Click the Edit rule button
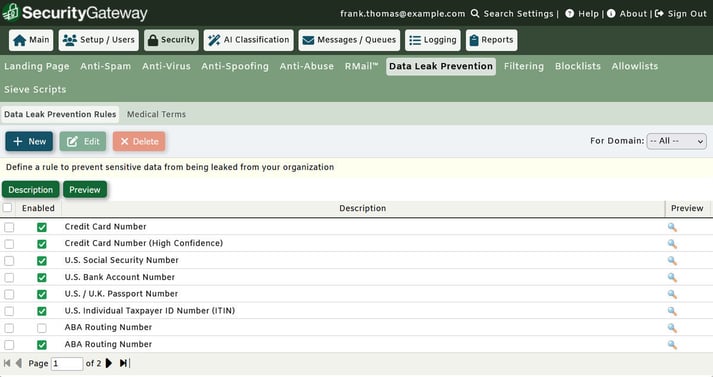The height and width of the screenshot is (377, 713). tap(83, 141)
